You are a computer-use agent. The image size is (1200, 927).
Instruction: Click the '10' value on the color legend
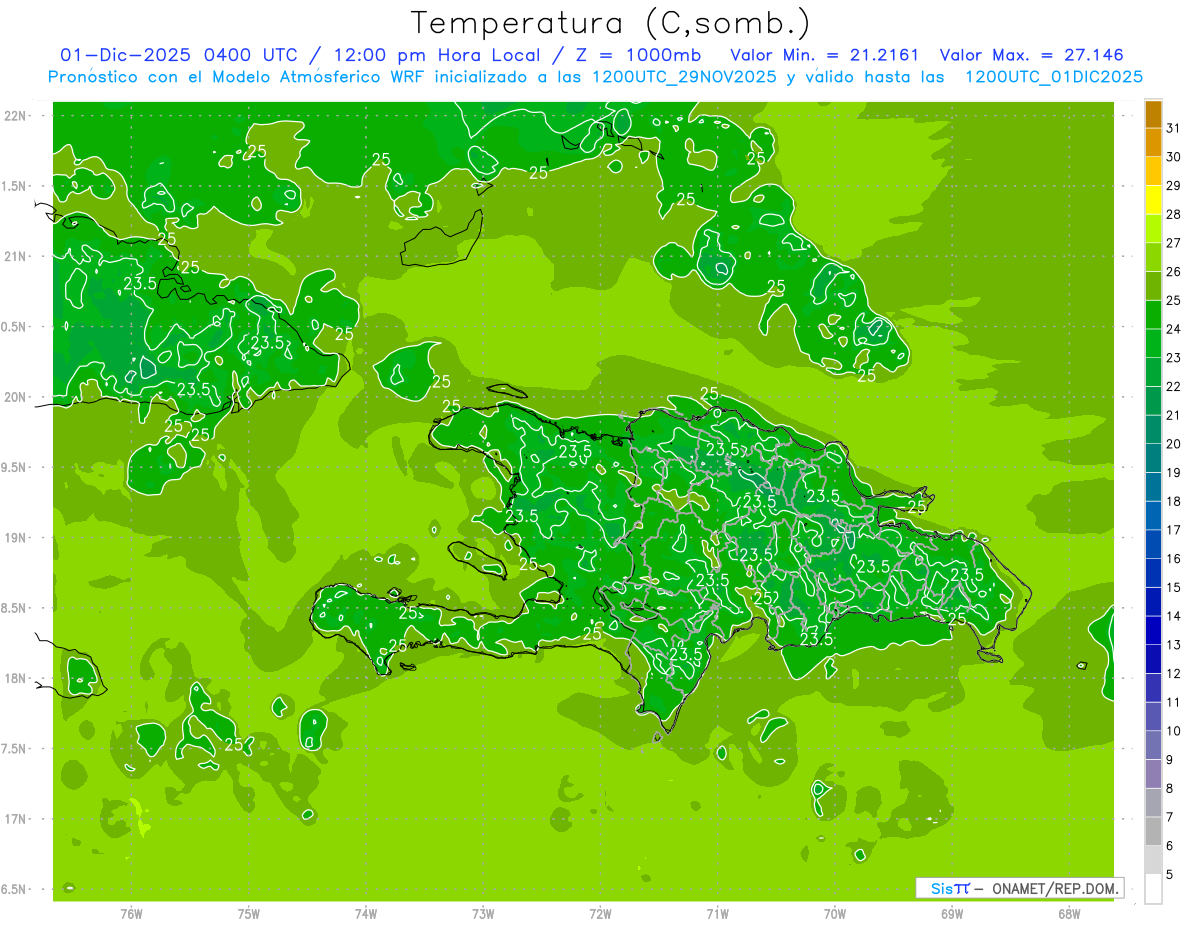coord(1174,731)
